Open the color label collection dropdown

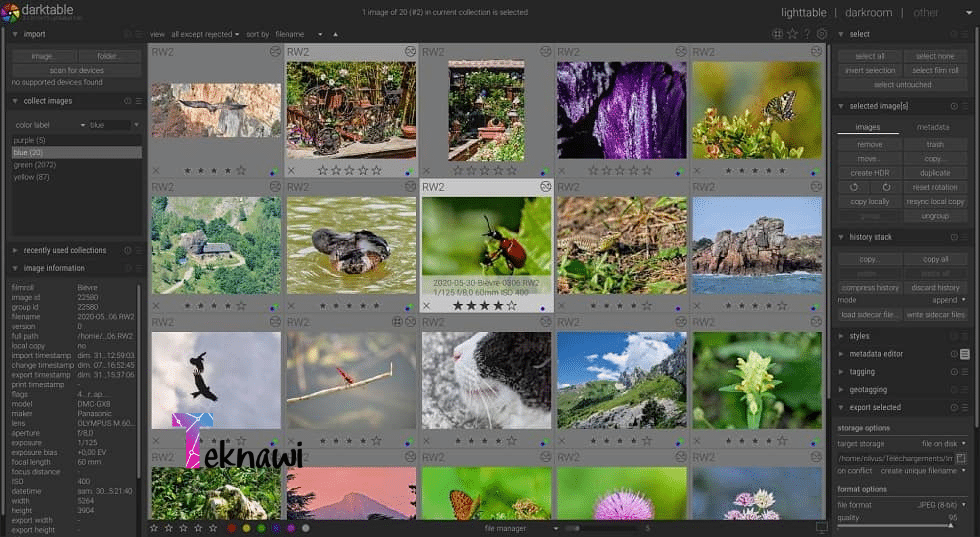pos(50,125)
